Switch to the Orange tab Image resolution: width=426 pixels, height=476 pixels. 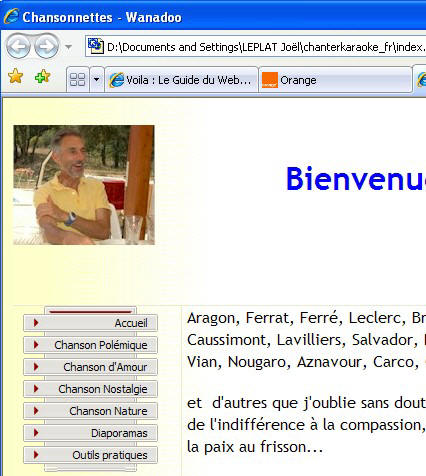pyautogui.click(x=335, y=80)
